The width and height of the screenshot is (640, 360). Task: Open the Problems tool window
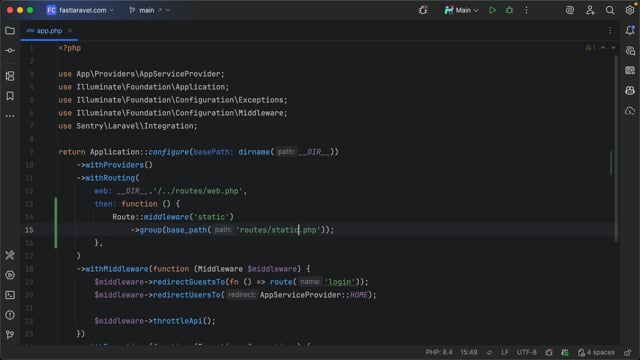click(x=10, y=315)
